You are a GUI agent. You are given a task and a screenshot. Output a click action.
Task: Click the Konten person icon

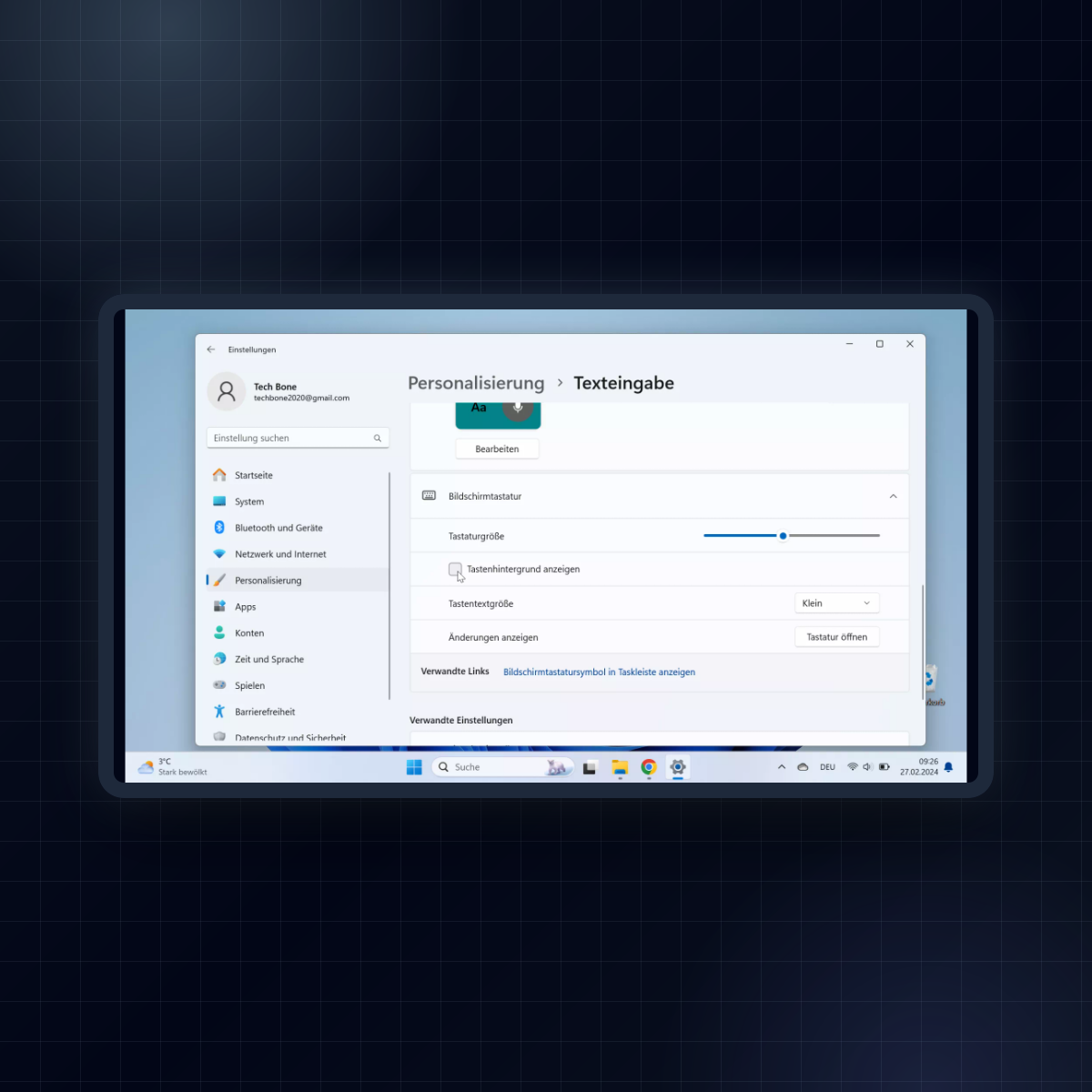pyautogui.click(x=219, y=632)
